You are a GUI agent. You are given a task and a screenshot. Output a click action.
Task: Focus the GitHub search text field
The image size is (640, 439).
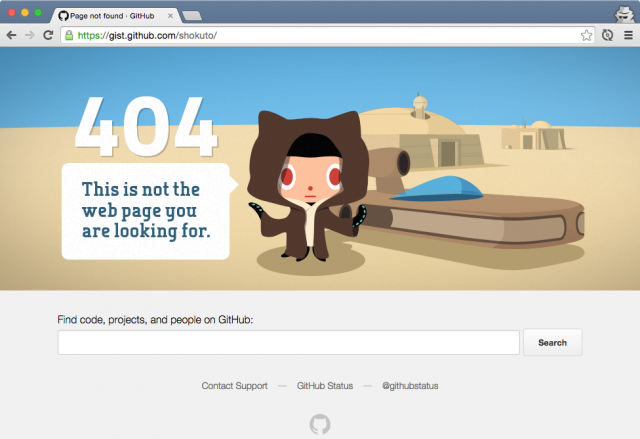289,342
